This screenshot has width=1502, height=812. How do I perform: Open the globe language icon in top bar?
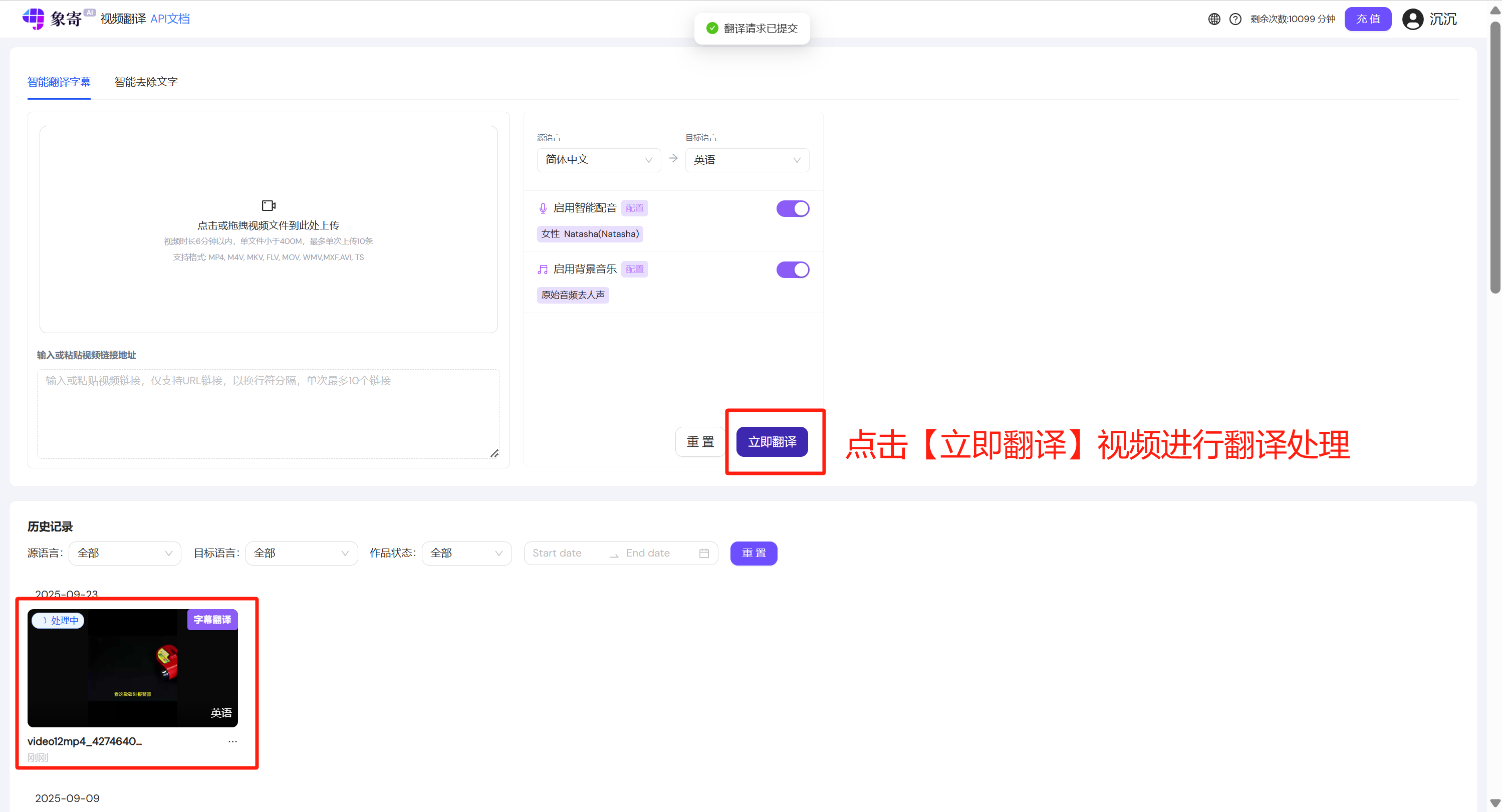coord(1214,19)
